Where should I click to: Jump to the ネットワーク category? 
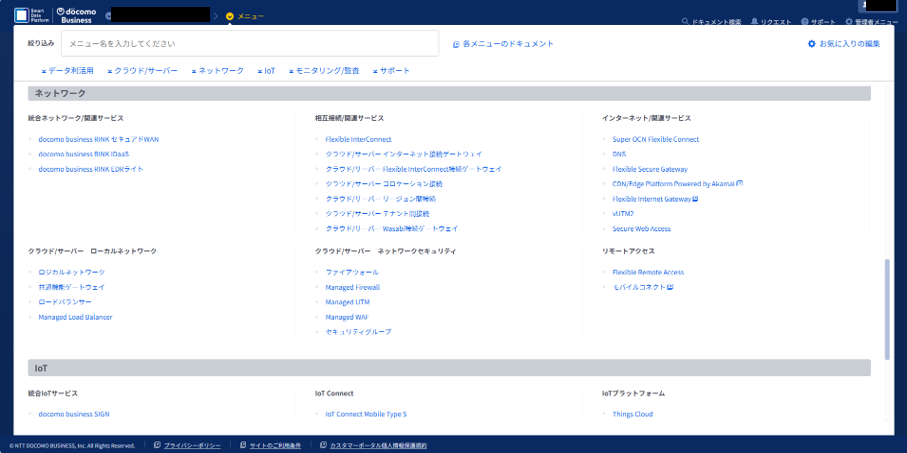217,71
